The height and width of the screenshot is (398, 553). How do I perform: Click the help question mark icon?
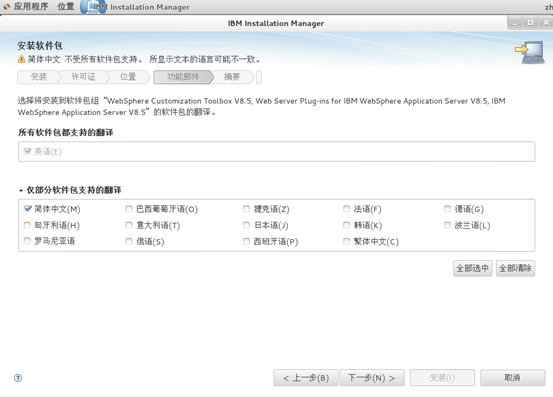click(x=18, y=378)
